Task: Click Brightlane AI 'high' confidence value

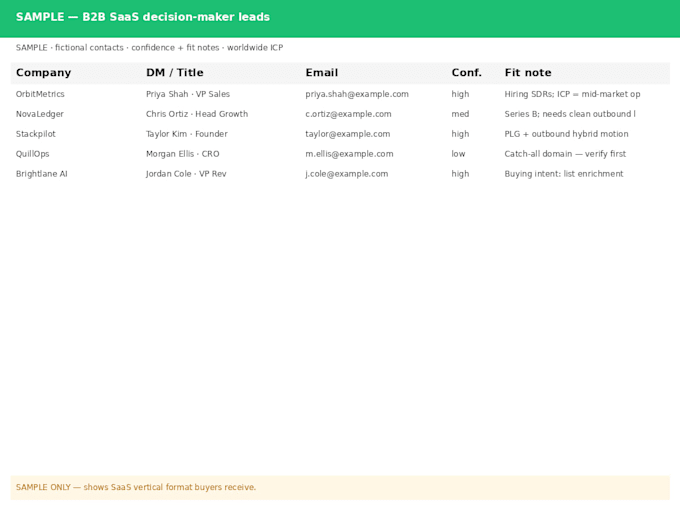Action: (460, 174)
